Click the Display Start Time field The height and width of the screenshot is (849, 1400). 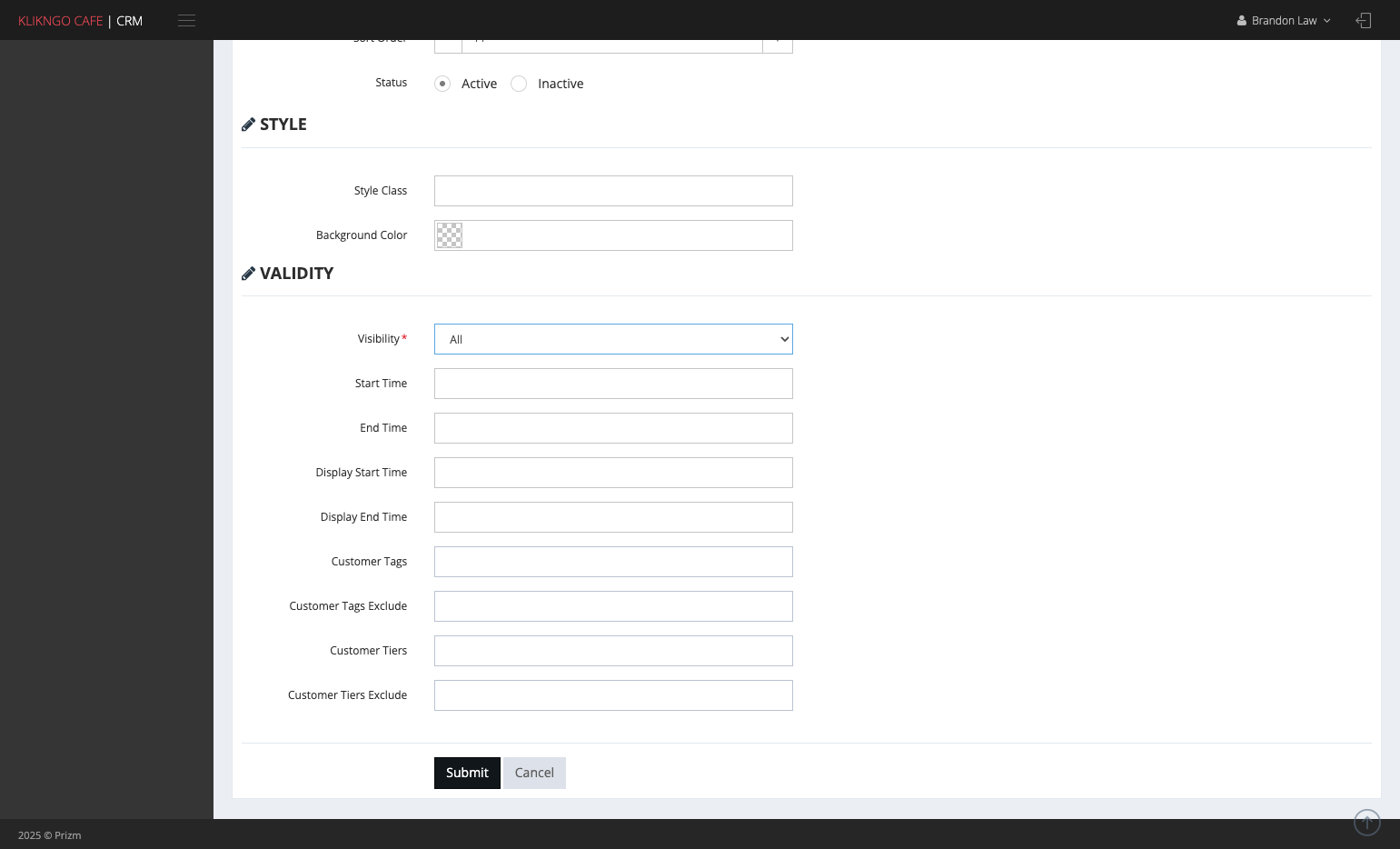[x=613, y=473]
